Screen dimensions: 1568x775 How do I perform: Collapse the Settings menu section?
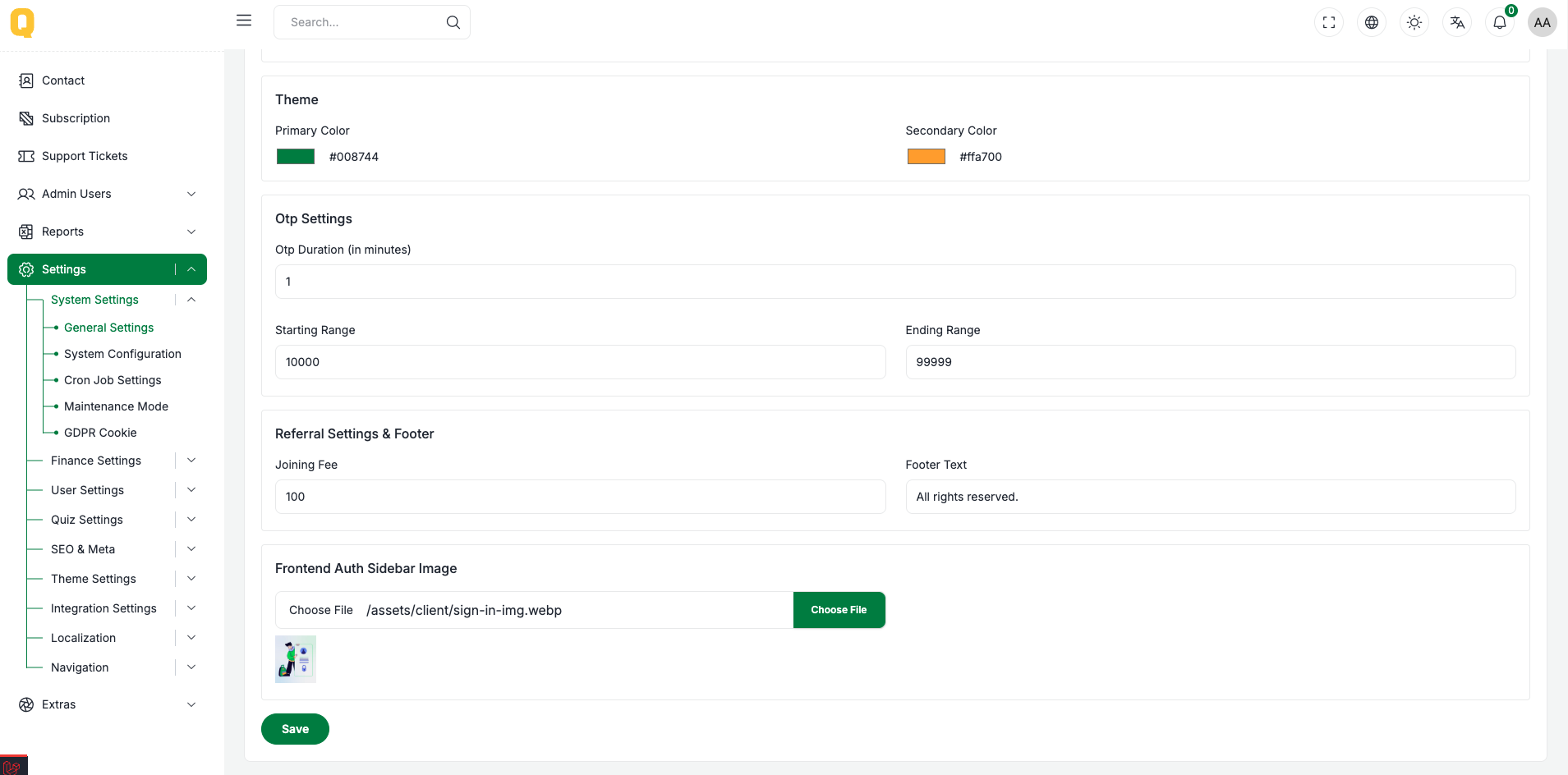191,269
